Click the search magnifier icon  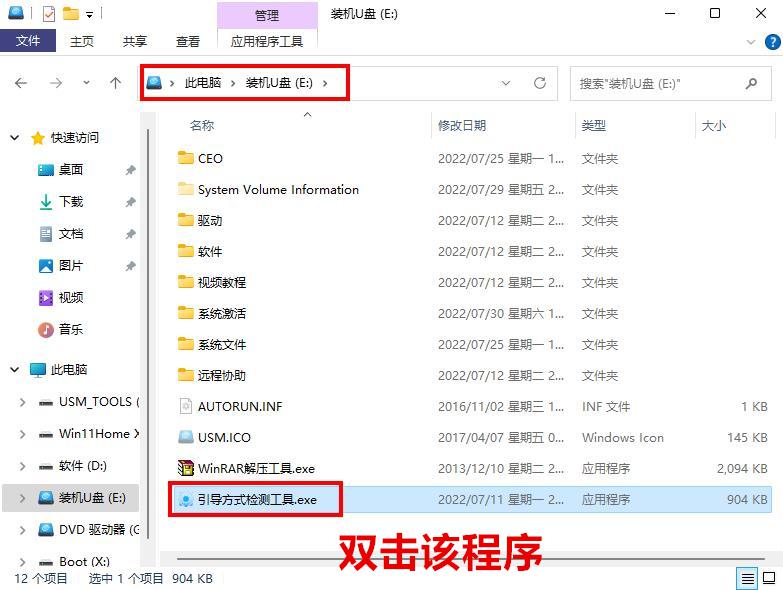coord(751,83)
